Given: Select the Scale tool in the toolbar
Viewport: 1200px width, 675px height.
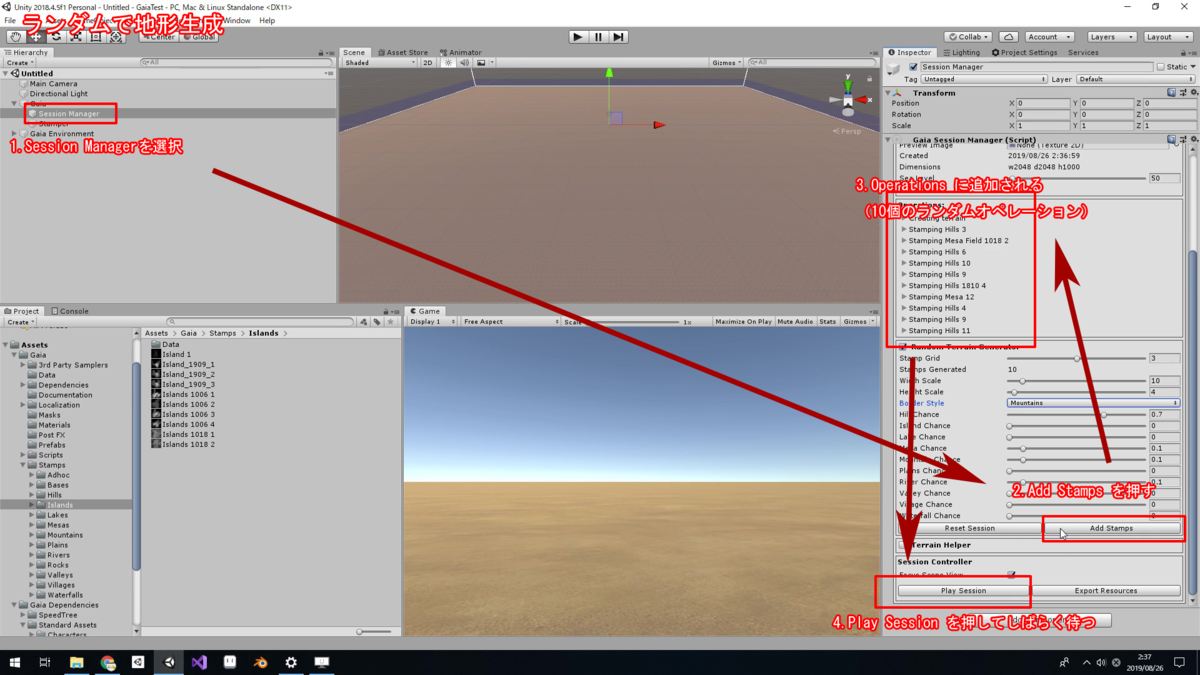Looking at the screenshot, I should click(76, 37).
